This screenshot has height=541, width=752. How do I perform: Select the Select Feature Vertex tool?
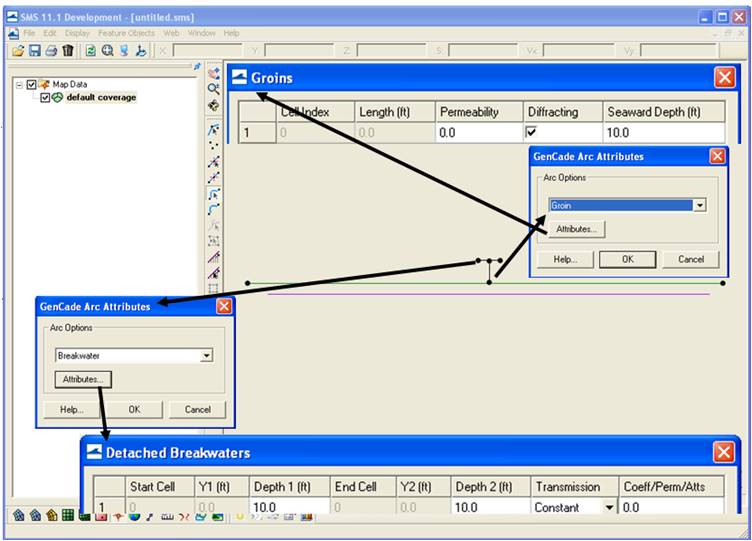click(x=214, y=162)
